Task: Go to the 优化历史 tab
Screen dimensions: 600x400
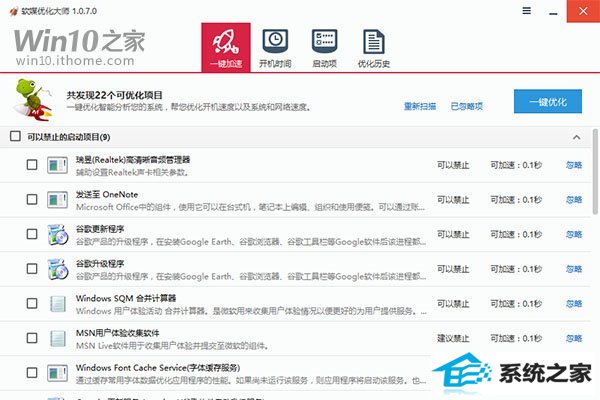Action: pos(374,48)
